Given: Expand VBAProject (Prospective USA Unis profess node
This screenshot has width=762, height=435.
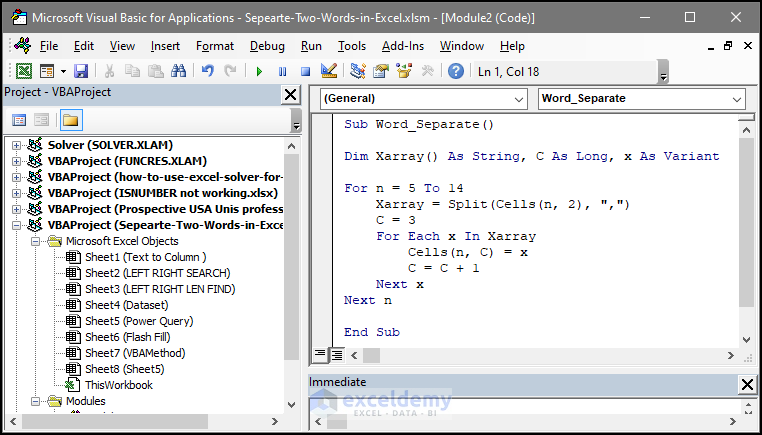Looking at the screenshot, I should point(17,209).
